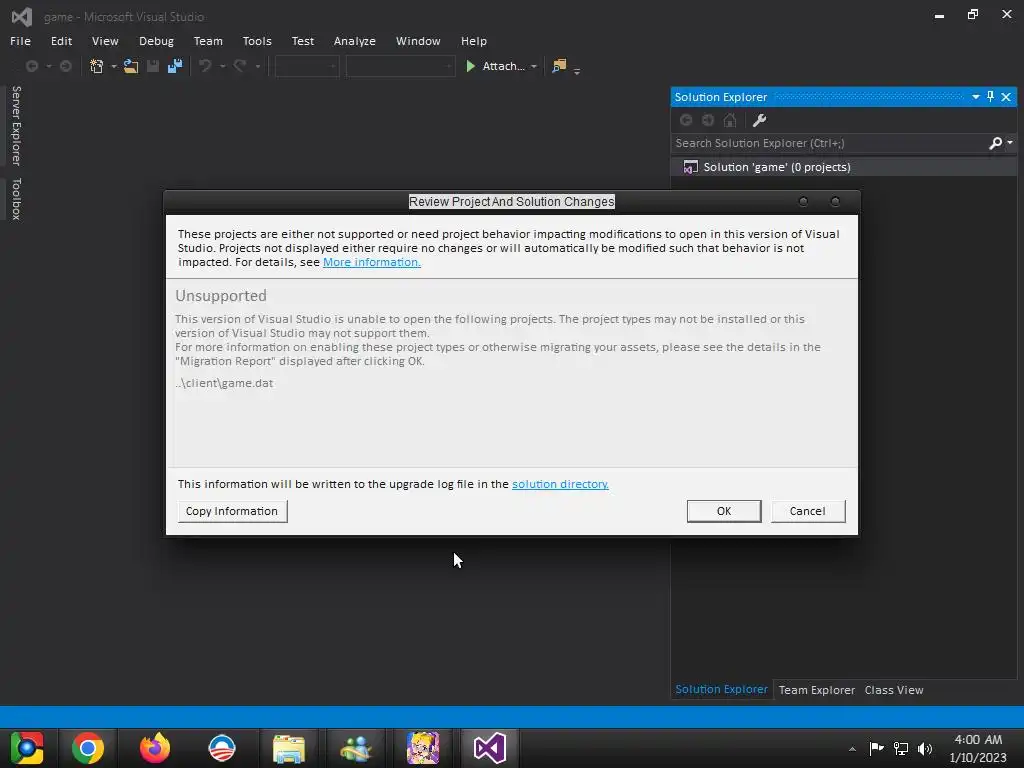This screenshot has width=1024, height=768.
Task: Open Properties wrench icon in Solution Explorer
Action: coord(759,120)
